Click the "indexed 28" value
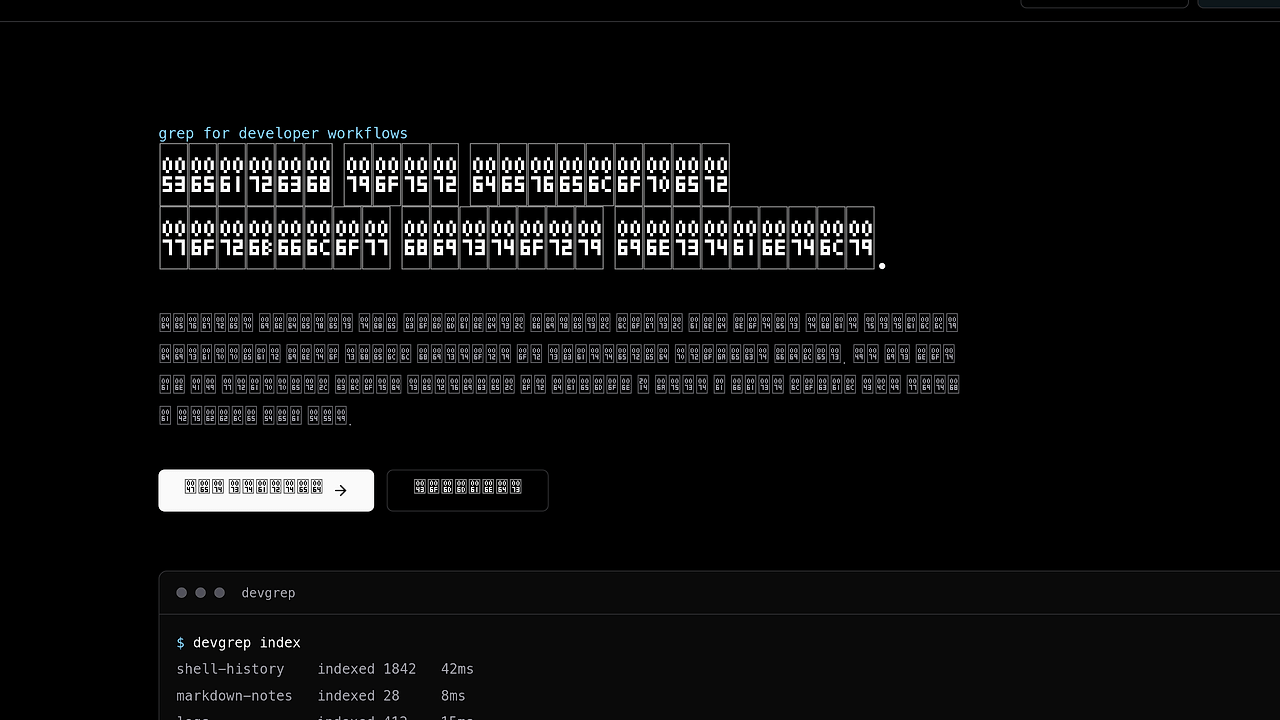This screenshot has width=1280, height=720. (x=358, y=696)
